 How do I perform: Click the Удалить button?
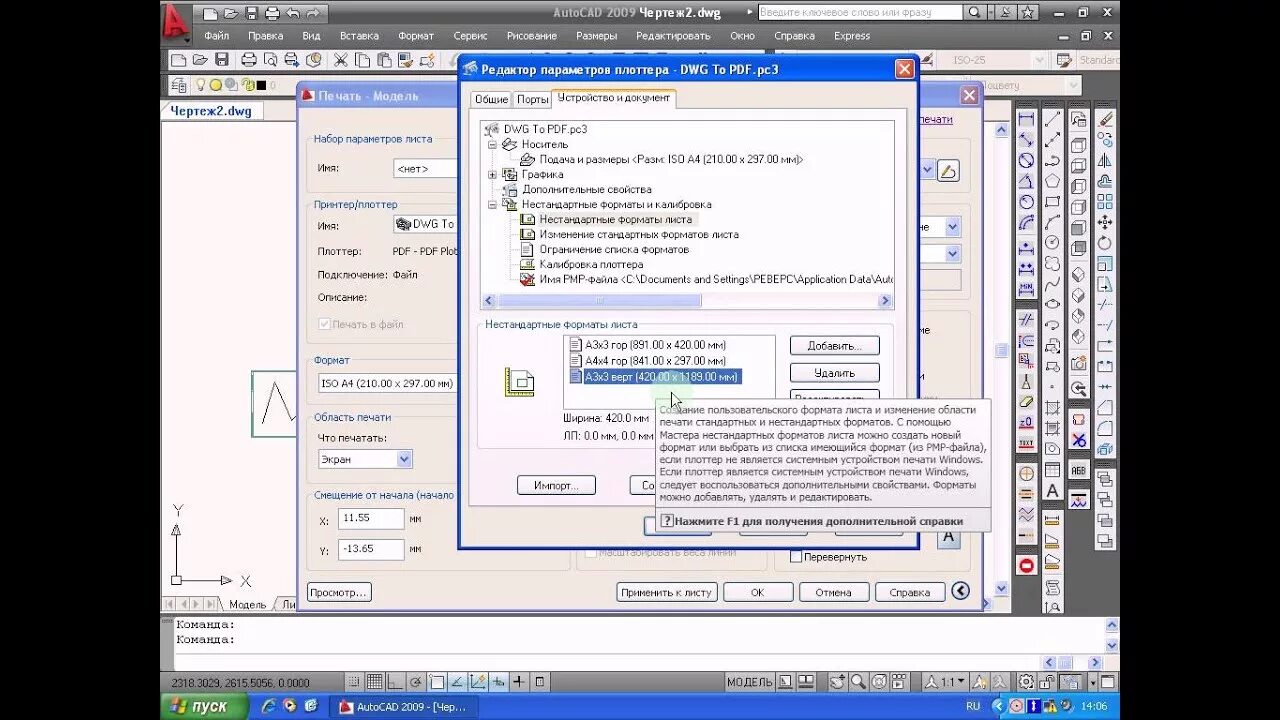[835, 373]
